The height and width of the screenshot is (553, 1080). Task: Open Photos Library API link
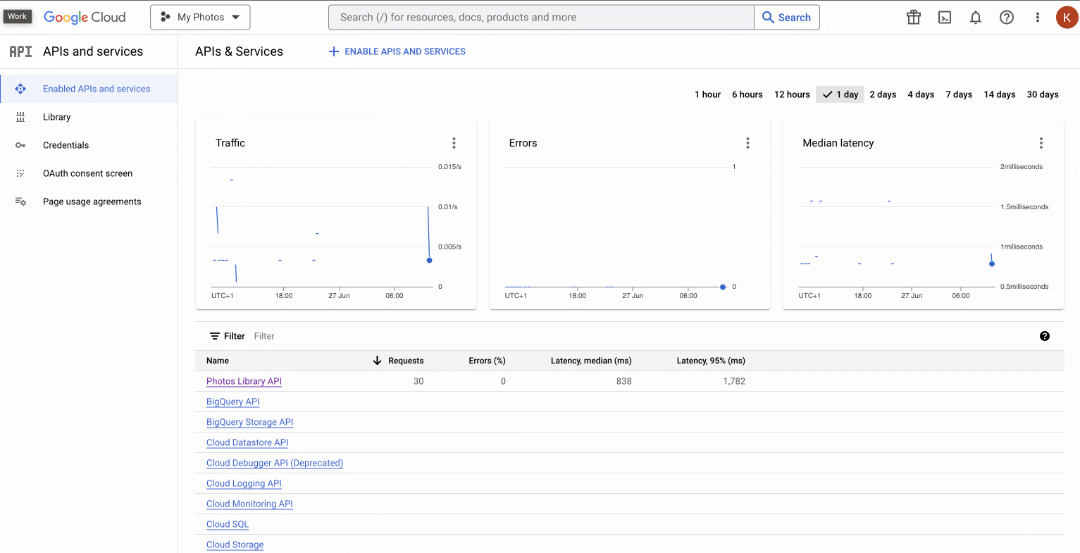[244, 381]
